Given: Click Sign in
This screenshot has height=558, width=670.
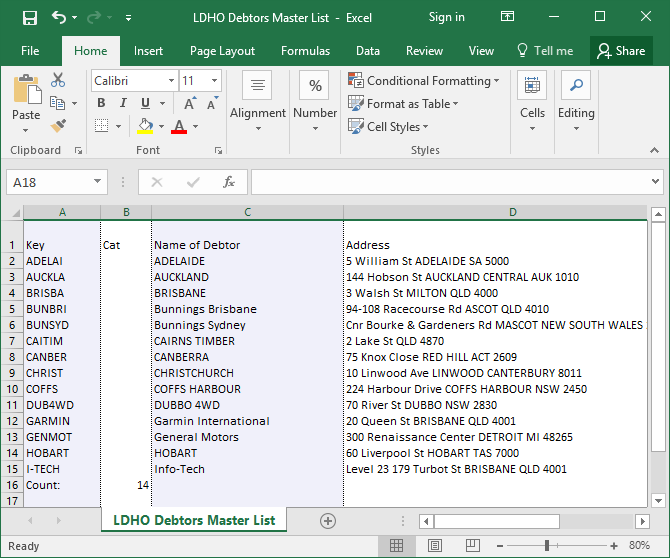Looking at the screenshot, I should pos(447,17).
